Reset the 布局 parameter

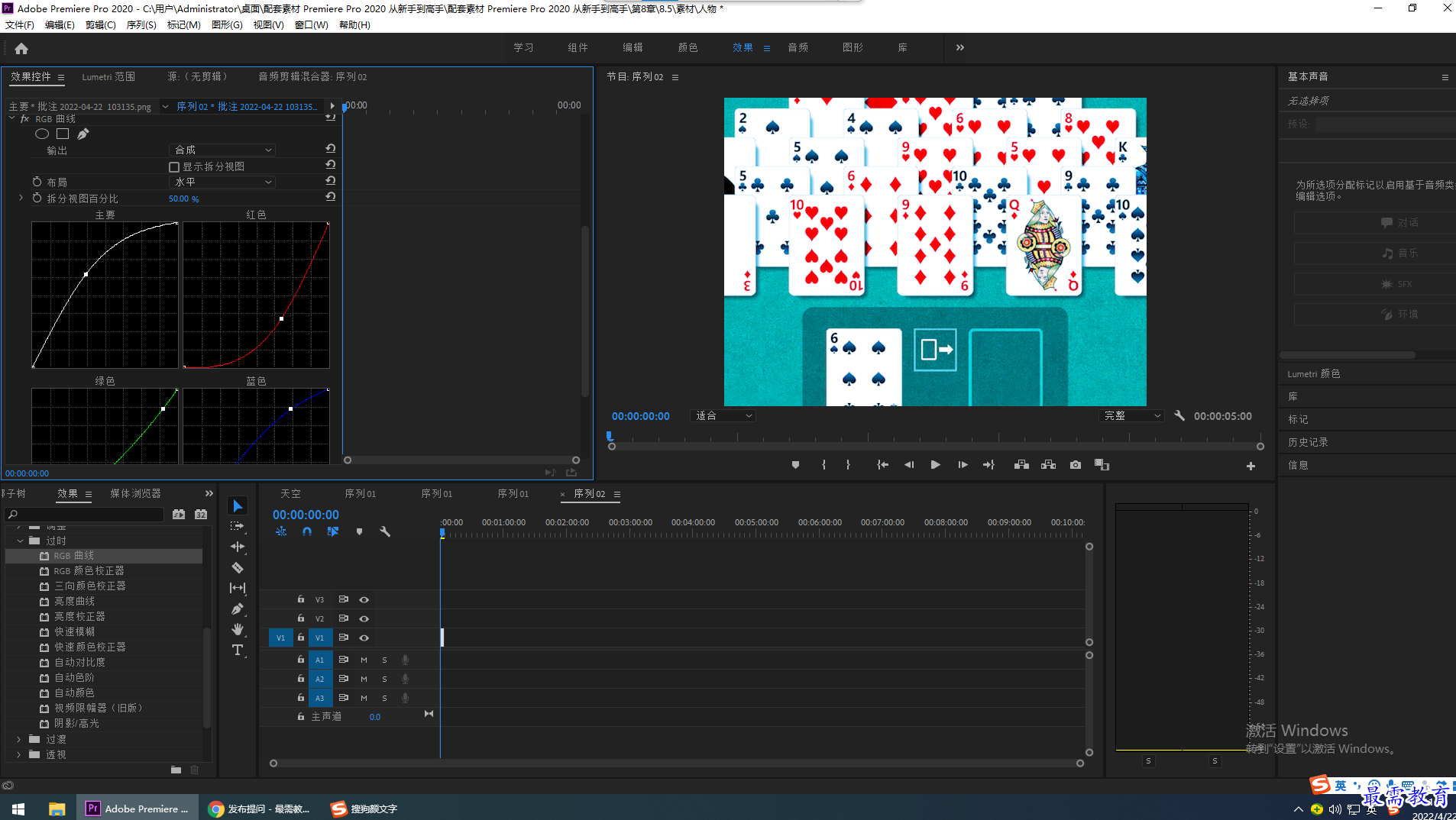click(330, 181)
